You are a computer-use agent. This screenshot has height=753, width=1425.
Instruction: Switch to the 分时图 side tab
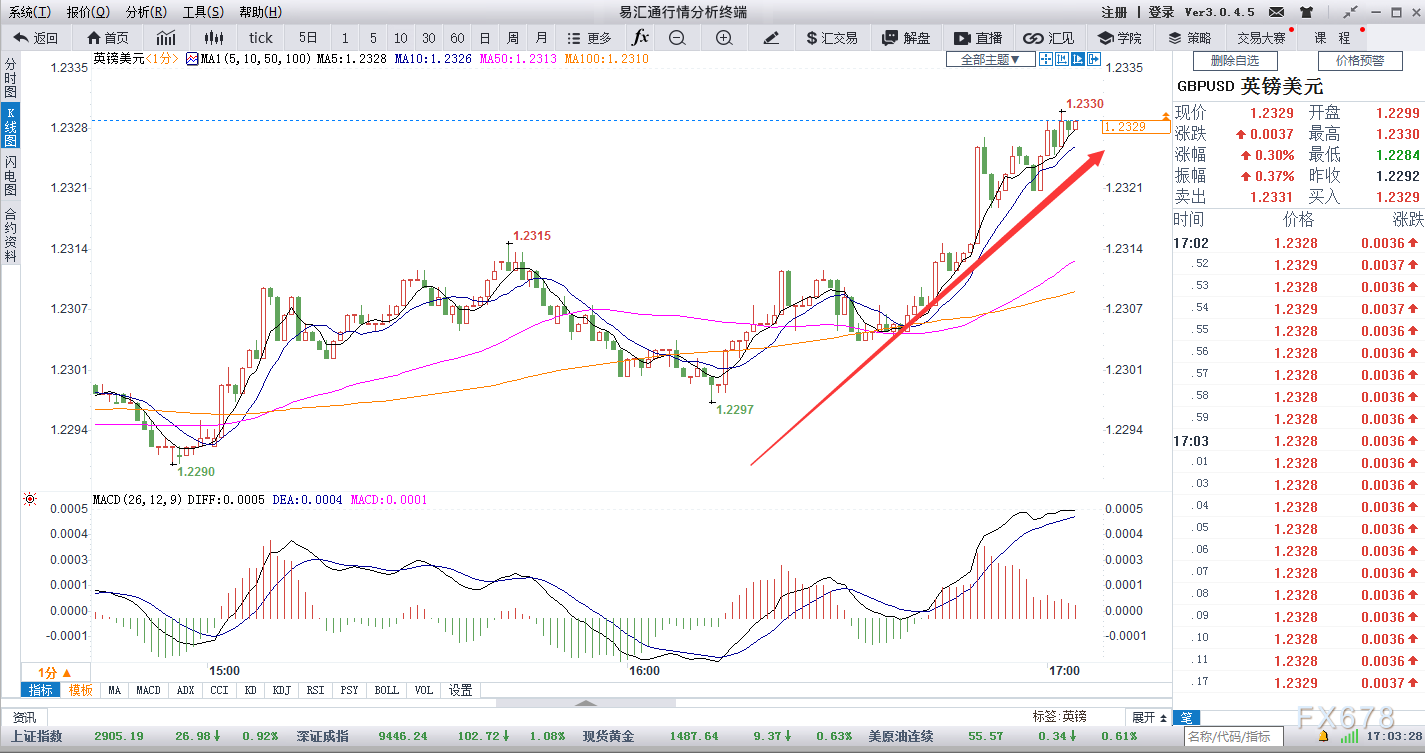click(10, 77)
